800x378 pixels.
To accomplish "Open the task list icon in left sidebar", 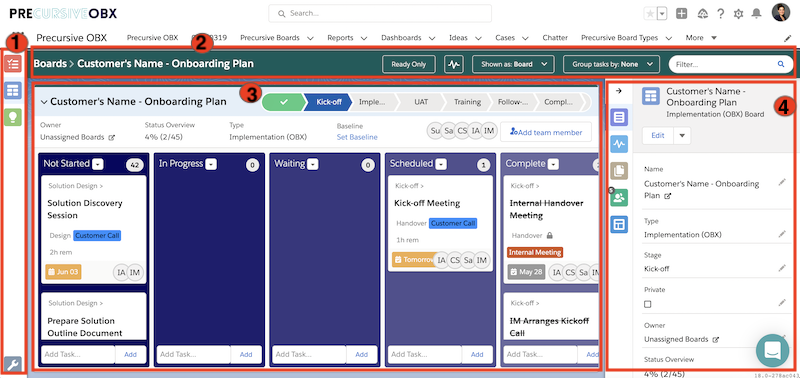I will (13, 64).
